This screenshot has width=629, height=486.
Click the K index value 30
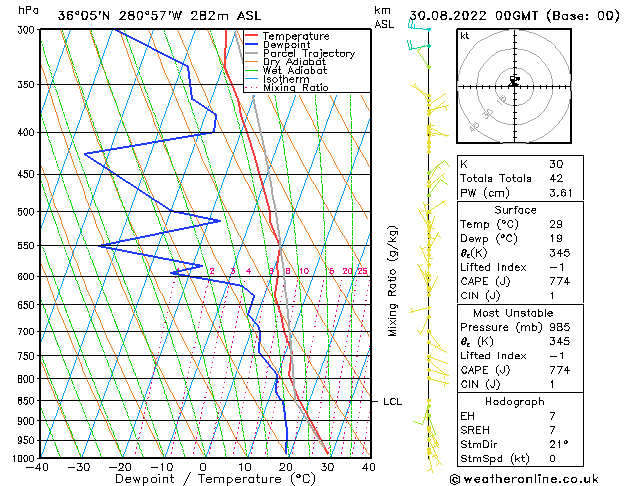pos(556,164)
